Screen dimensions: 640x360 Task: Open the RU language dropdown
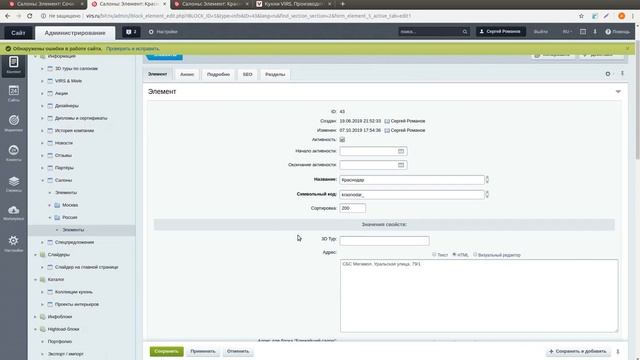pos(567,32)
